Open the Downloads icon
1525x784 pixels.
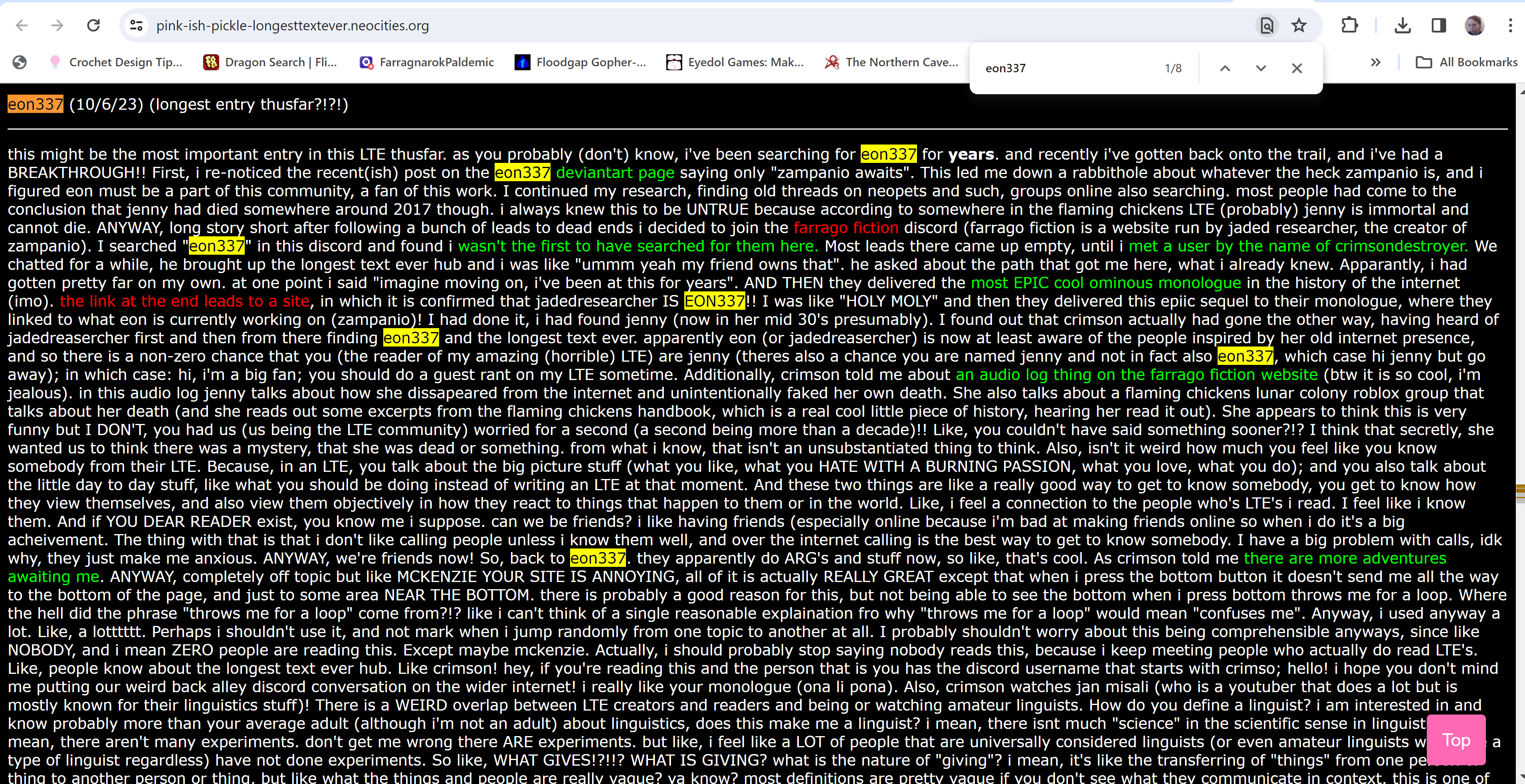[1402, 26]
